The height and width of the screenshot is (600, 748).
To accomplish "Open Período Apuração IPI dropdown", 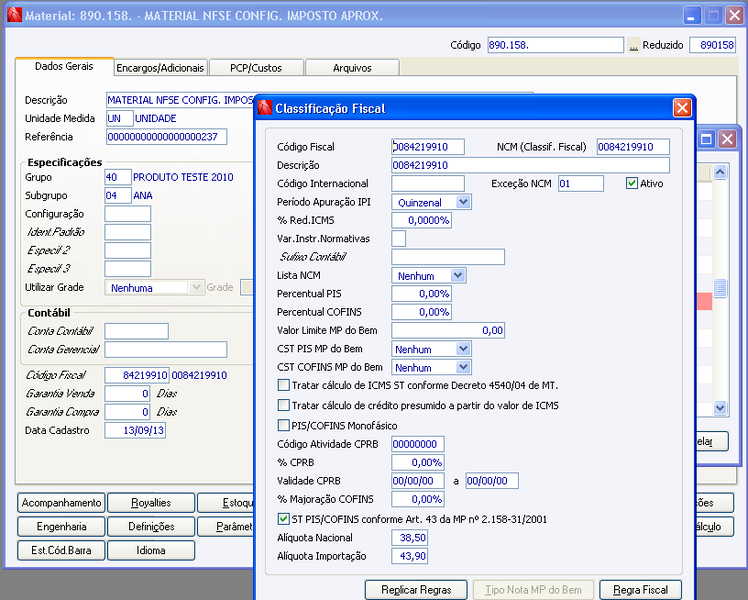I will [x=463, y=202].
